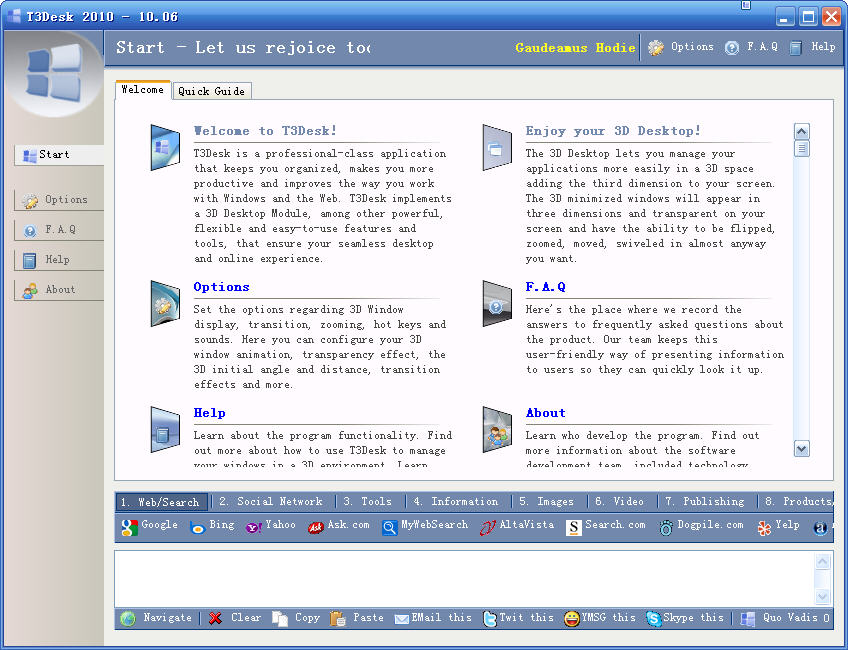Image resolution: width=848 pixels, height=650 pixels.
Task: Select the 5. Images category tab
Action: click(547, 502)
